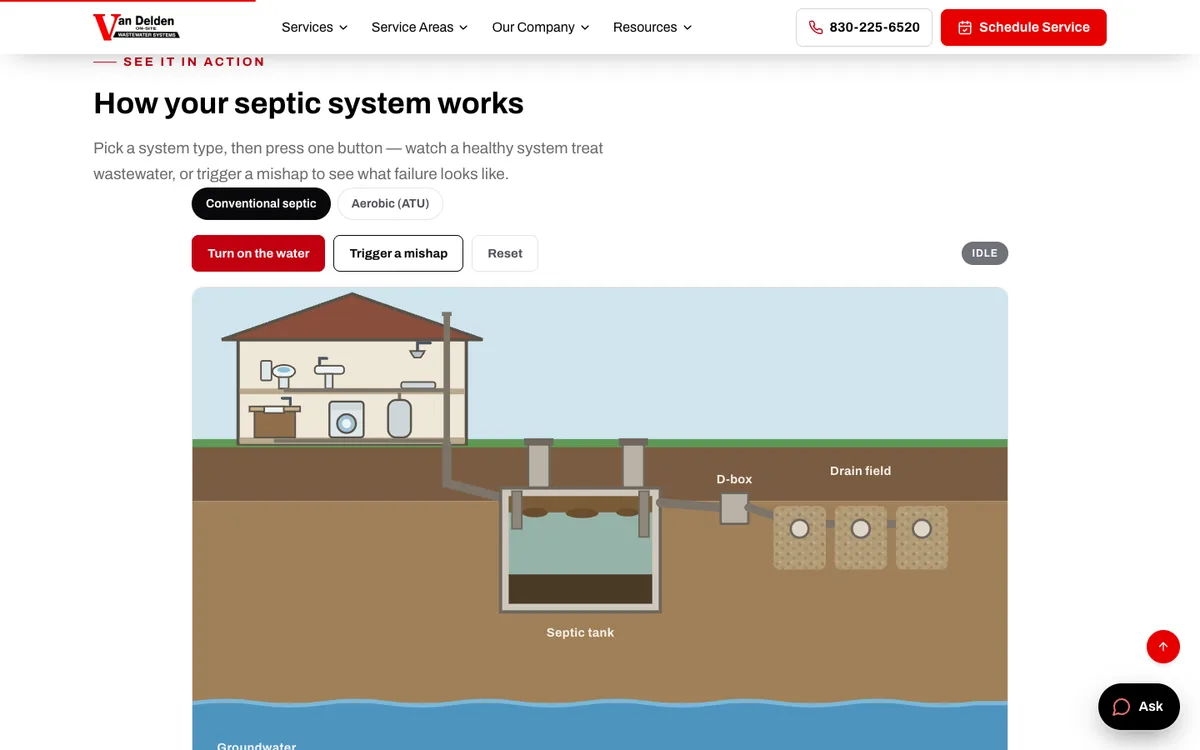Call 830-225-6520 phone button
Image resolution: width=1200 pixels, height=750 pixels.
pos(864,27)
